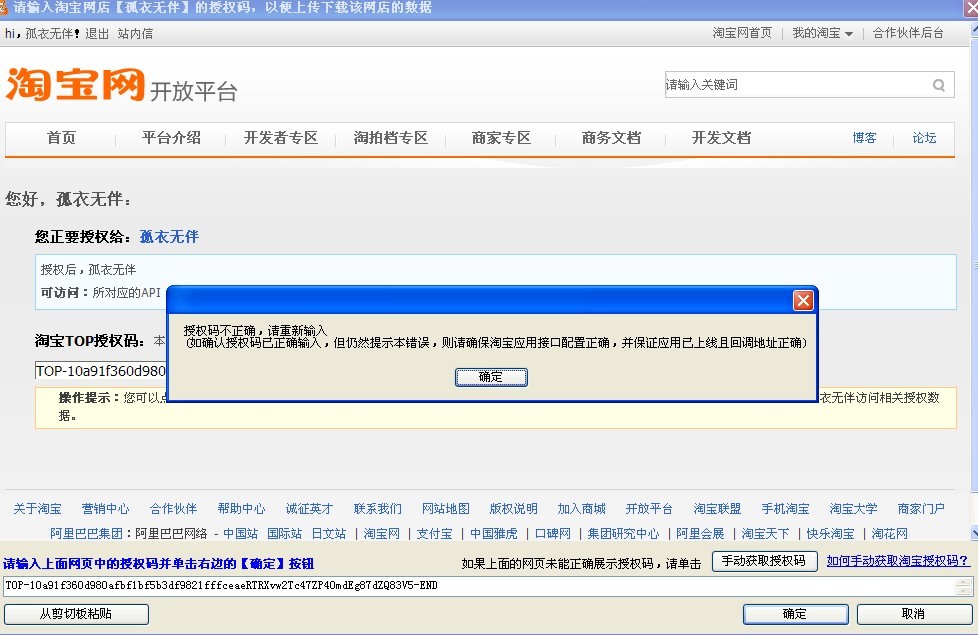Open the 口碑网 footer link

pos(553,534)
